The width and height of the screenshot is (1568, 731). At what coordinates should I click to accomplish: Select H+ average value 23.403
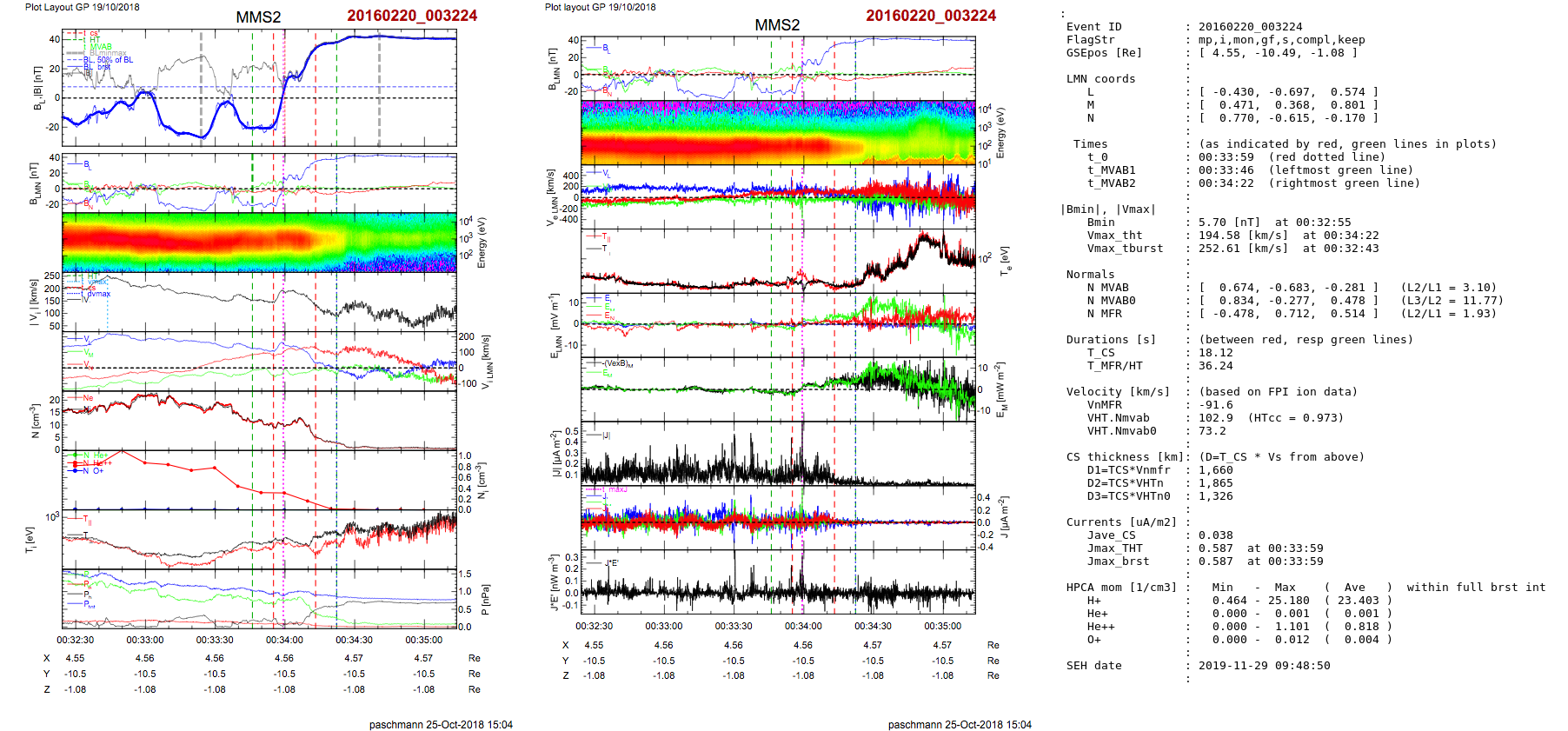[1358, 601]
